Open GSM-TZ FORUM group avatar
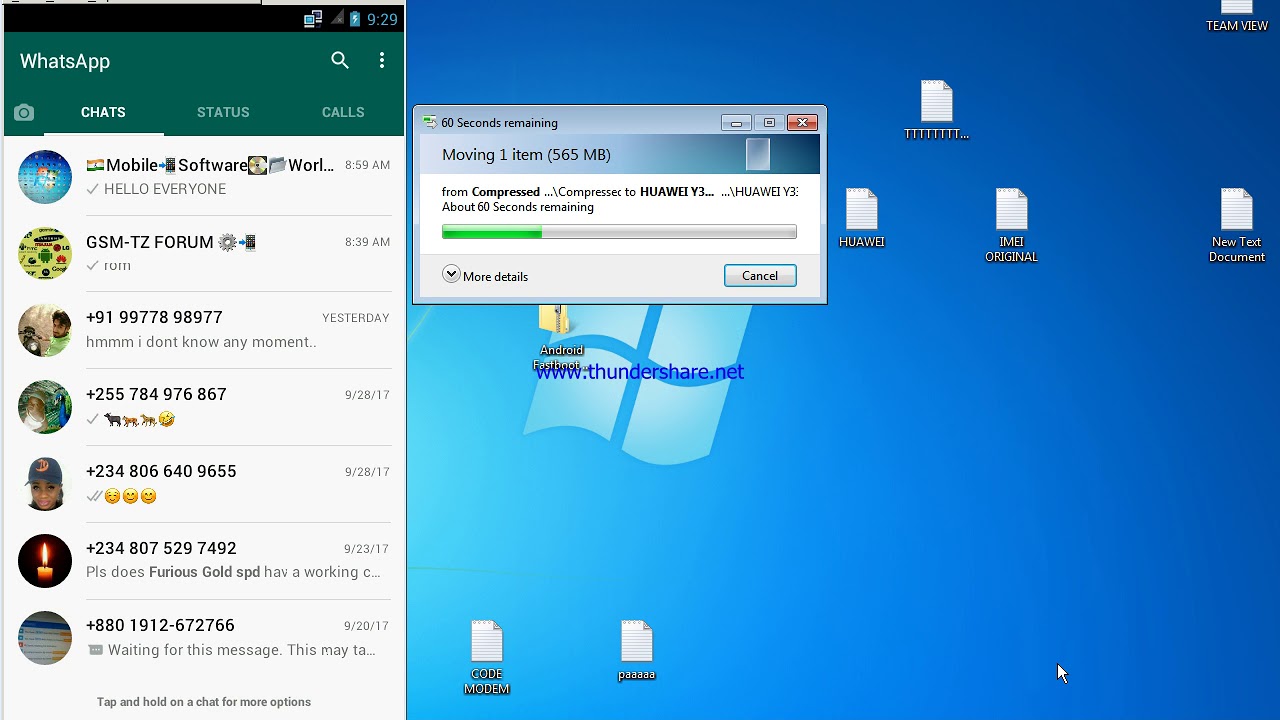Image resolution: width=1280 pixels, height=720 pixels. [45, 254]
